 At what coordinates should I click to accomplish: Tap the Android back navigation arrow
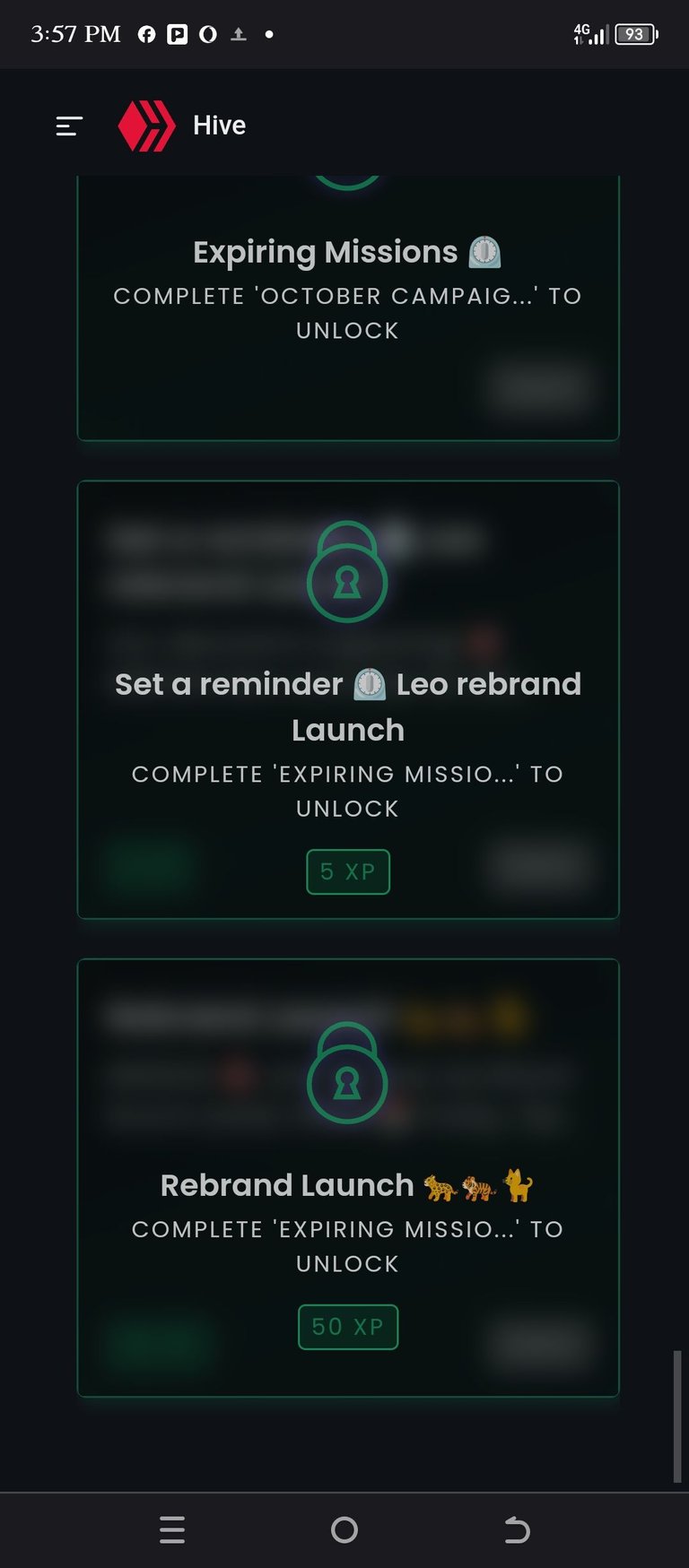pos(517,1529)
